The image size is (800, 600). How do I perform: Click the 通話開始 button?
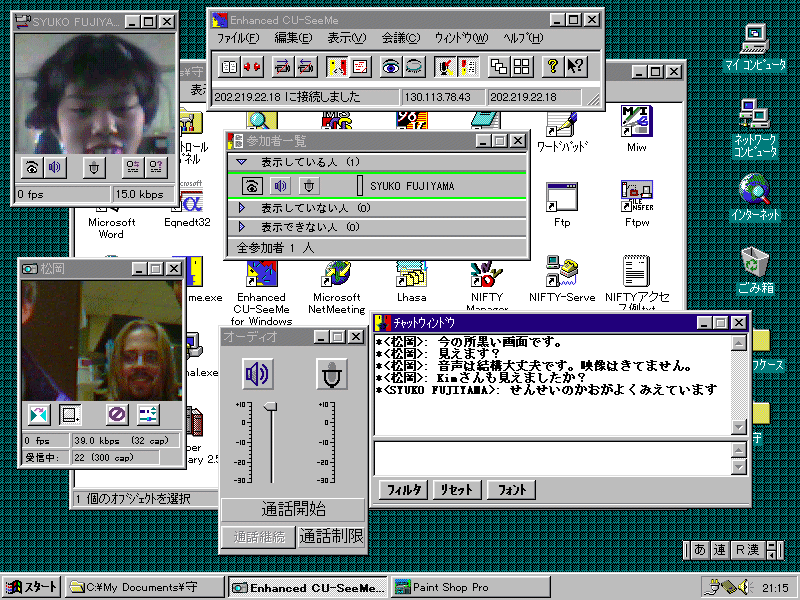(x=293, y=509)
